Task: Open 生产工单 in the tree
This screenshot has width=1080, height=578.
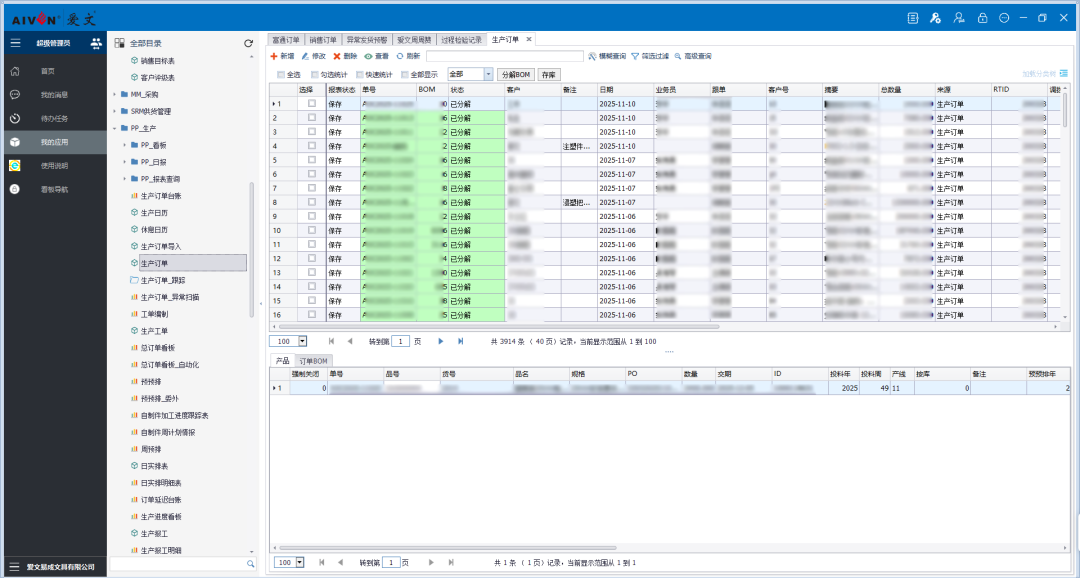Action: pos(154,331)
